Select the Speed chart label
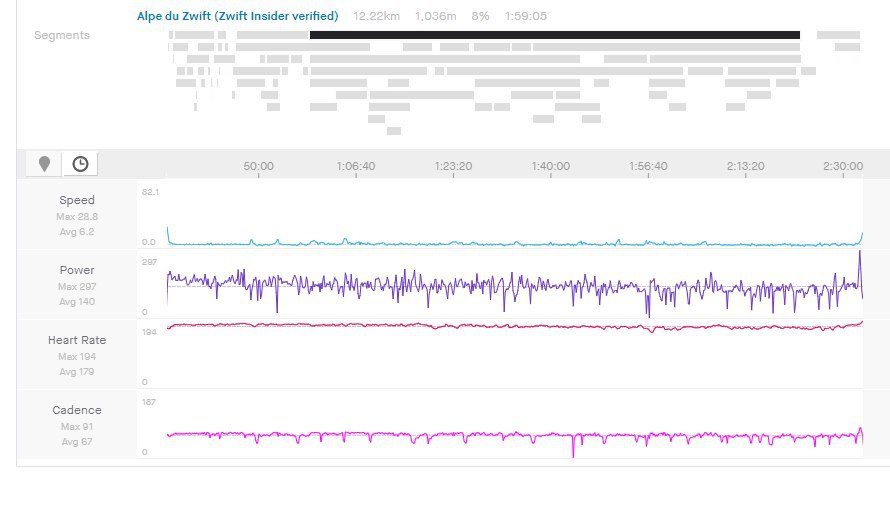This screenshot has height=506, width=890. pyautogui.click(x=77, y=200)
